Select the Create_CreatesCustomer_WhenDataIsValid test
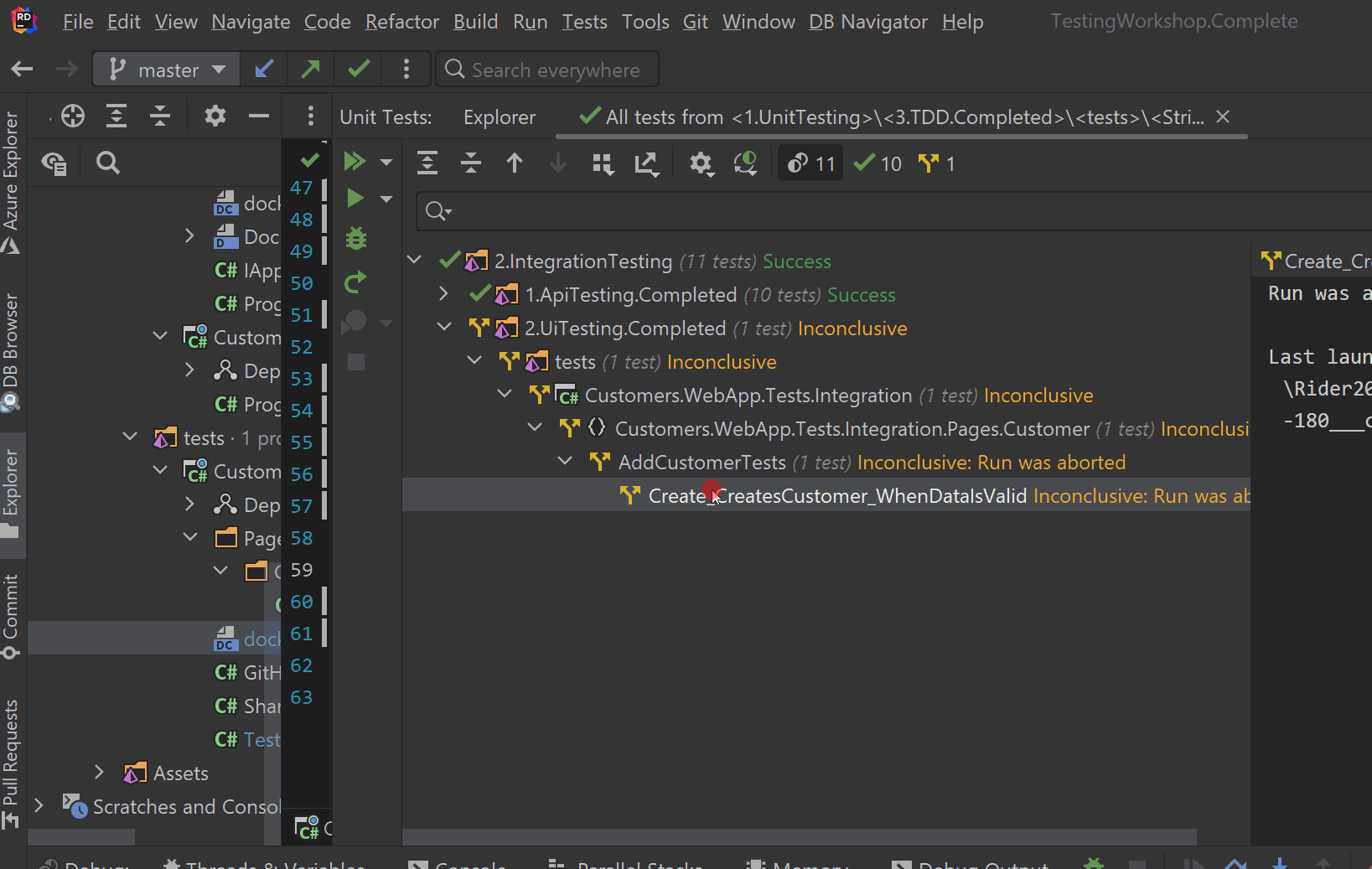This screenshot has height=869, width=1372. 836,496
